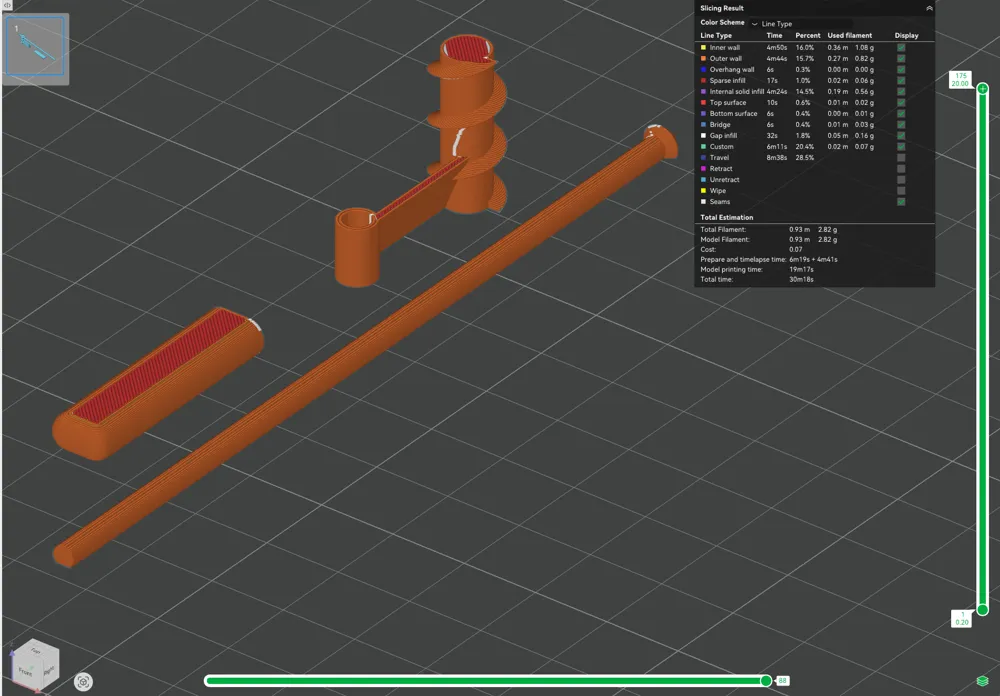Viewport: 1000px width, 696px height.
Task: Click the 1 / 0.20 bottom layer label
Action: [962, 618]
